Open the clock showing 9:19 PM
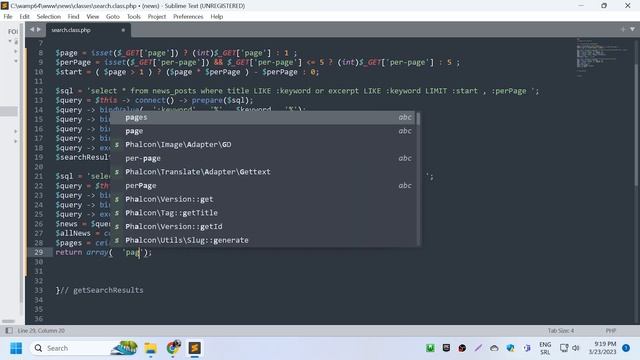 [x=602, y=348]
